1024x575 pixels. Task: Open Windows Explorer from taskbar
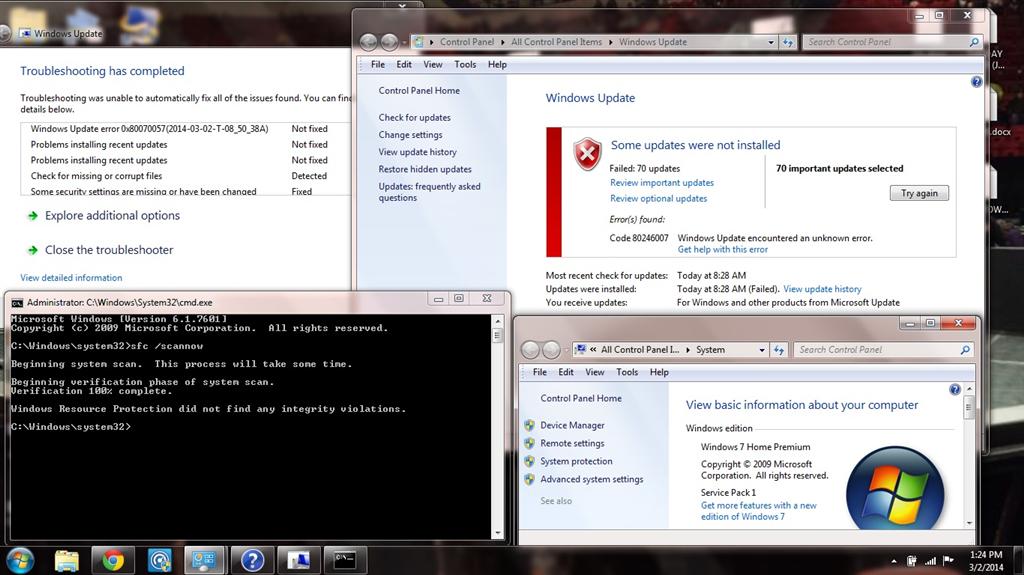(x=66, y=560)
